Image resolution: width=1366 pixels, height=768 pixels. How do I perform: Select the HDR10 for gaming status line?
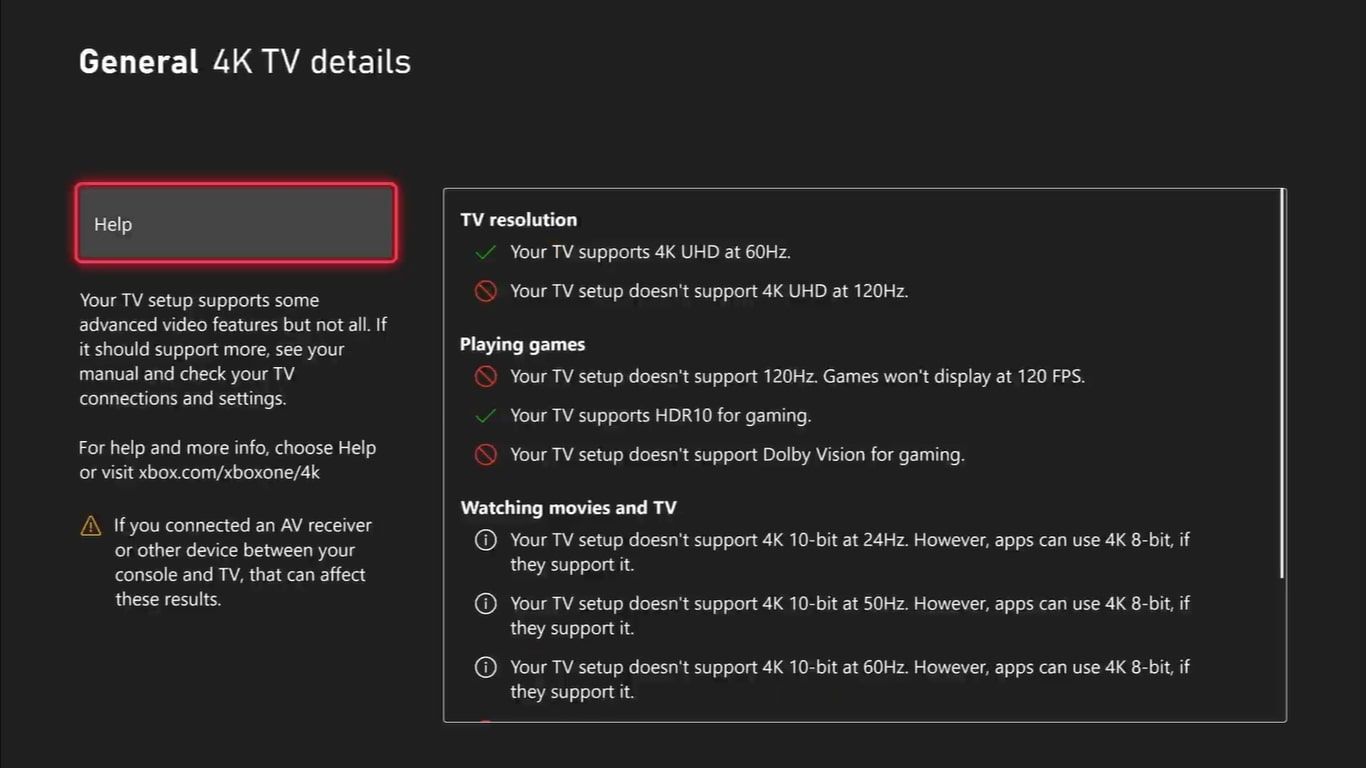[661, 415]
